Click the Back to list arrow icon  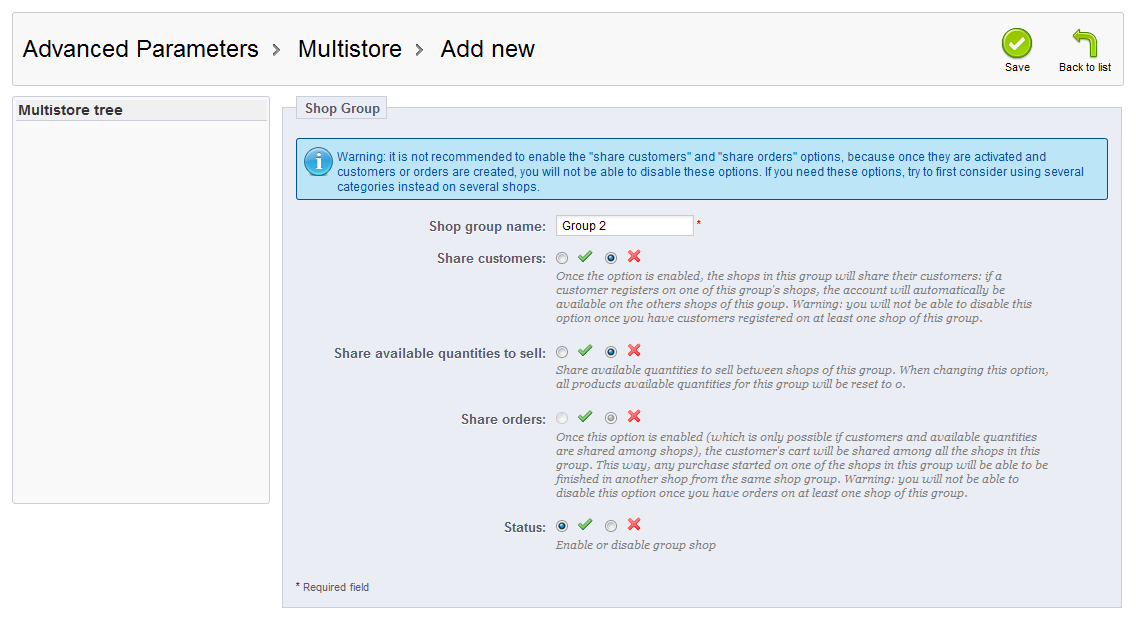pos(1085,43)
